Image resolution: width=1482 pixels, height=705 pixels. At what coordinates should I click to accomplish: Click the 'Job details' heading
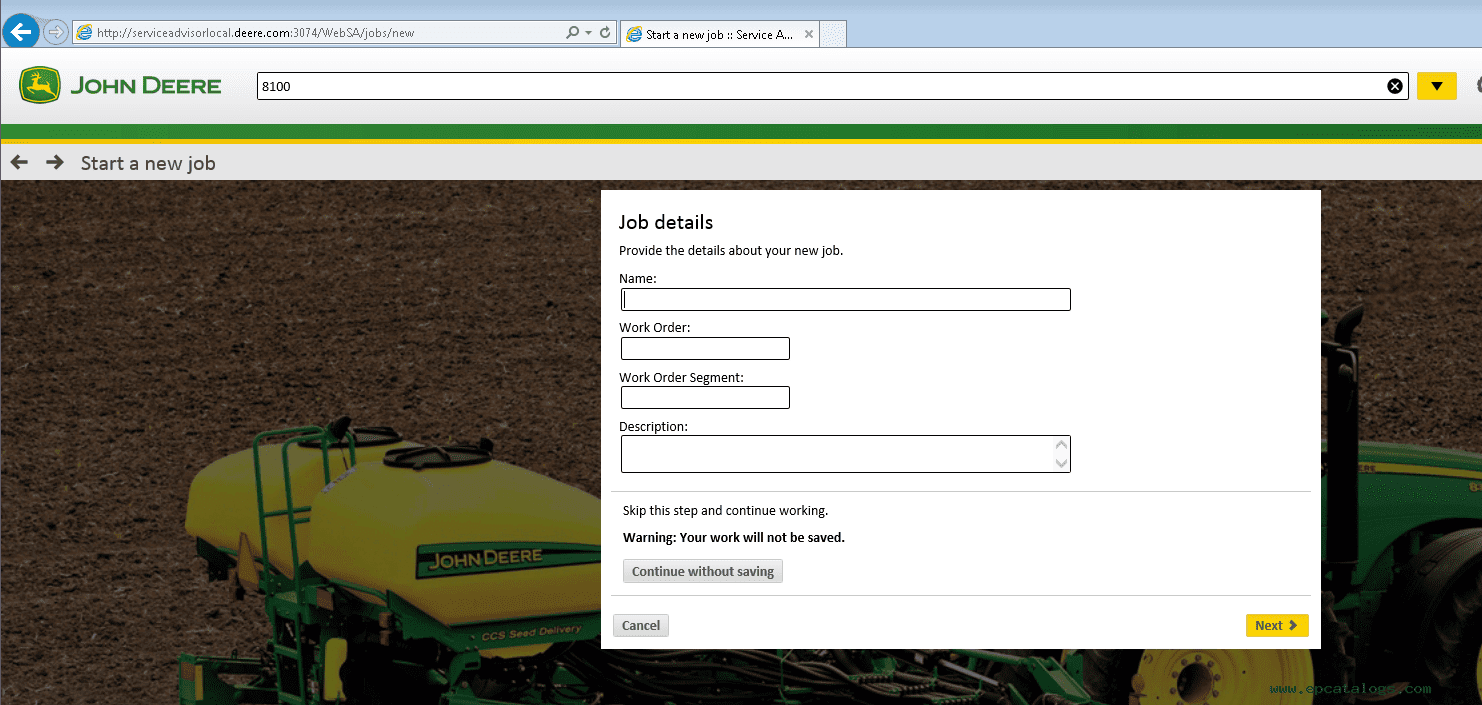point(666,222)
